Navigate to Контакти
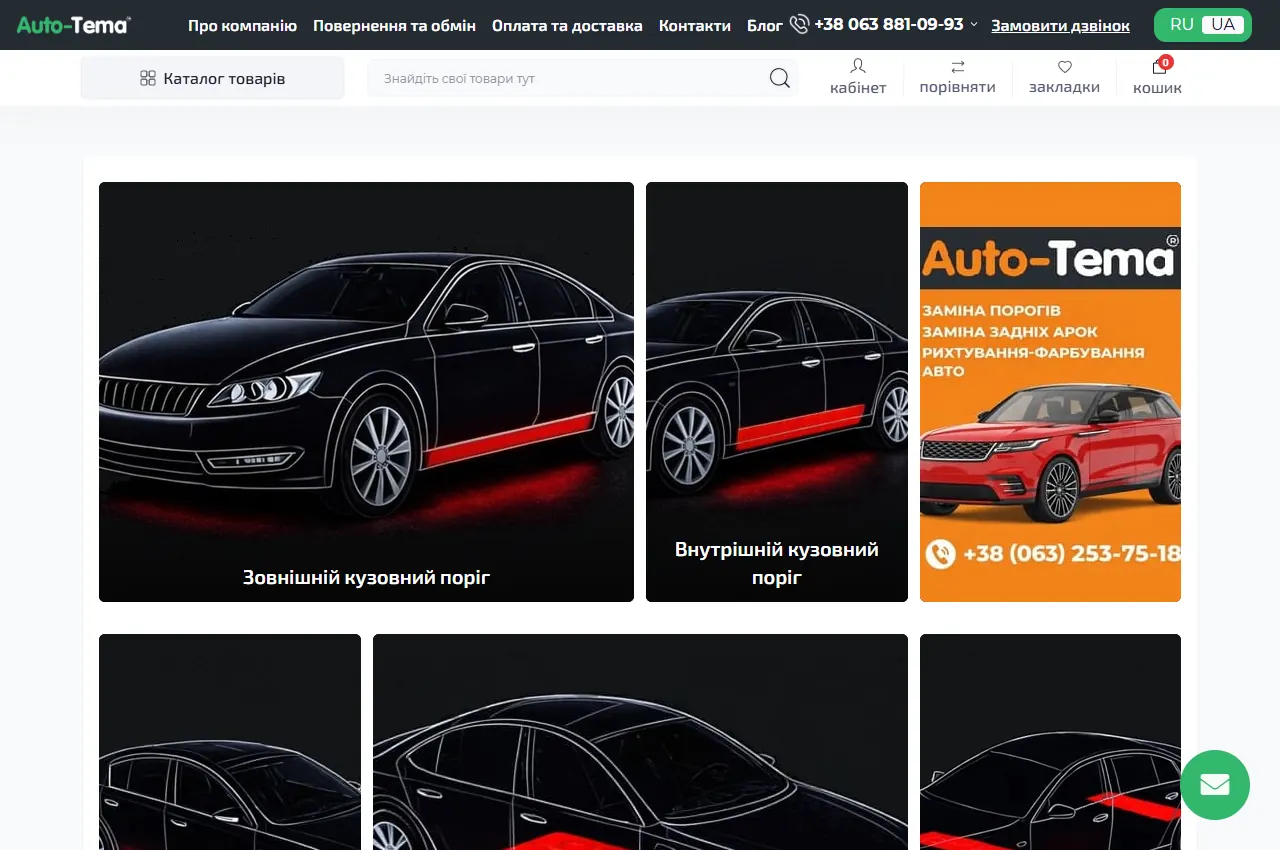 [695, 26]
